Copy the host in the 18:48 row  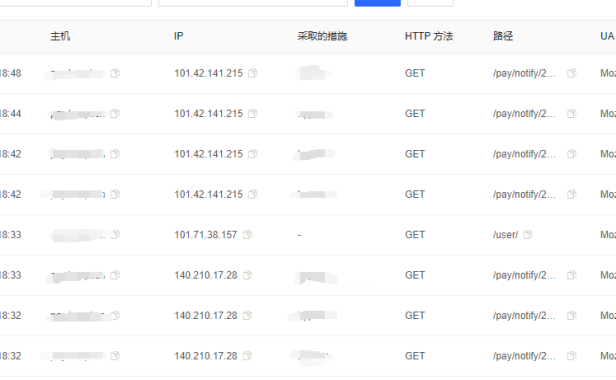tap(115, 73)
